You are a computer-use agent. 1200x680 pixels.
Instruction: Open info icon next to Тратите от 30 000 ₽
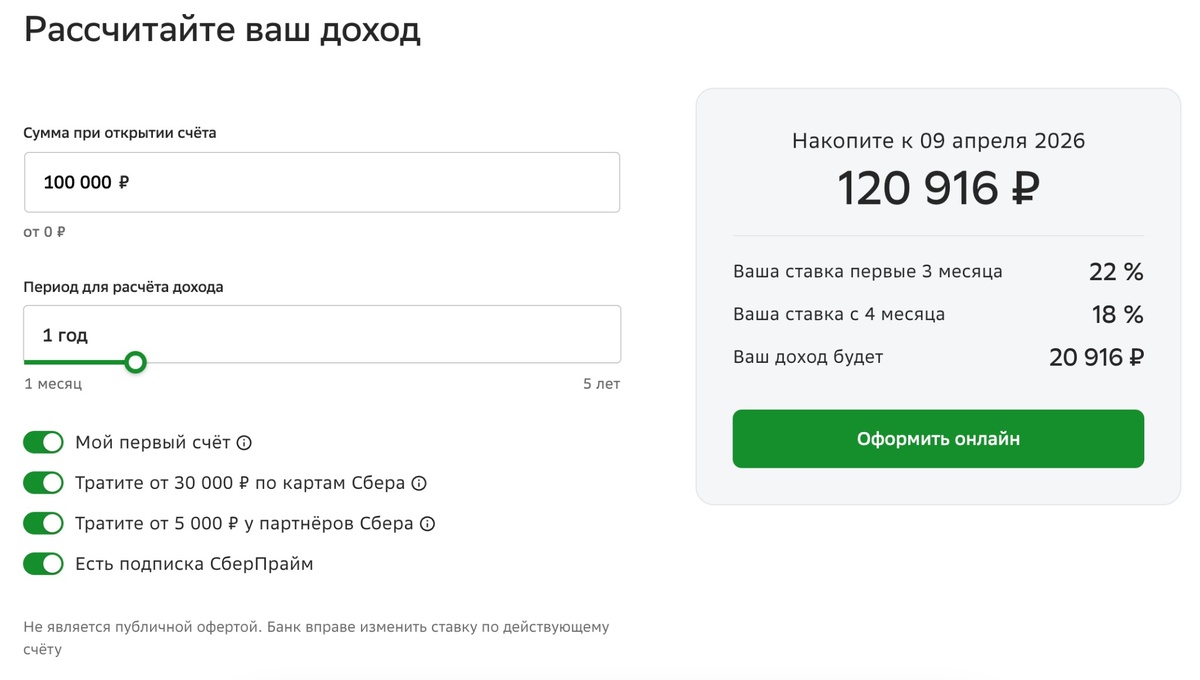421,483
